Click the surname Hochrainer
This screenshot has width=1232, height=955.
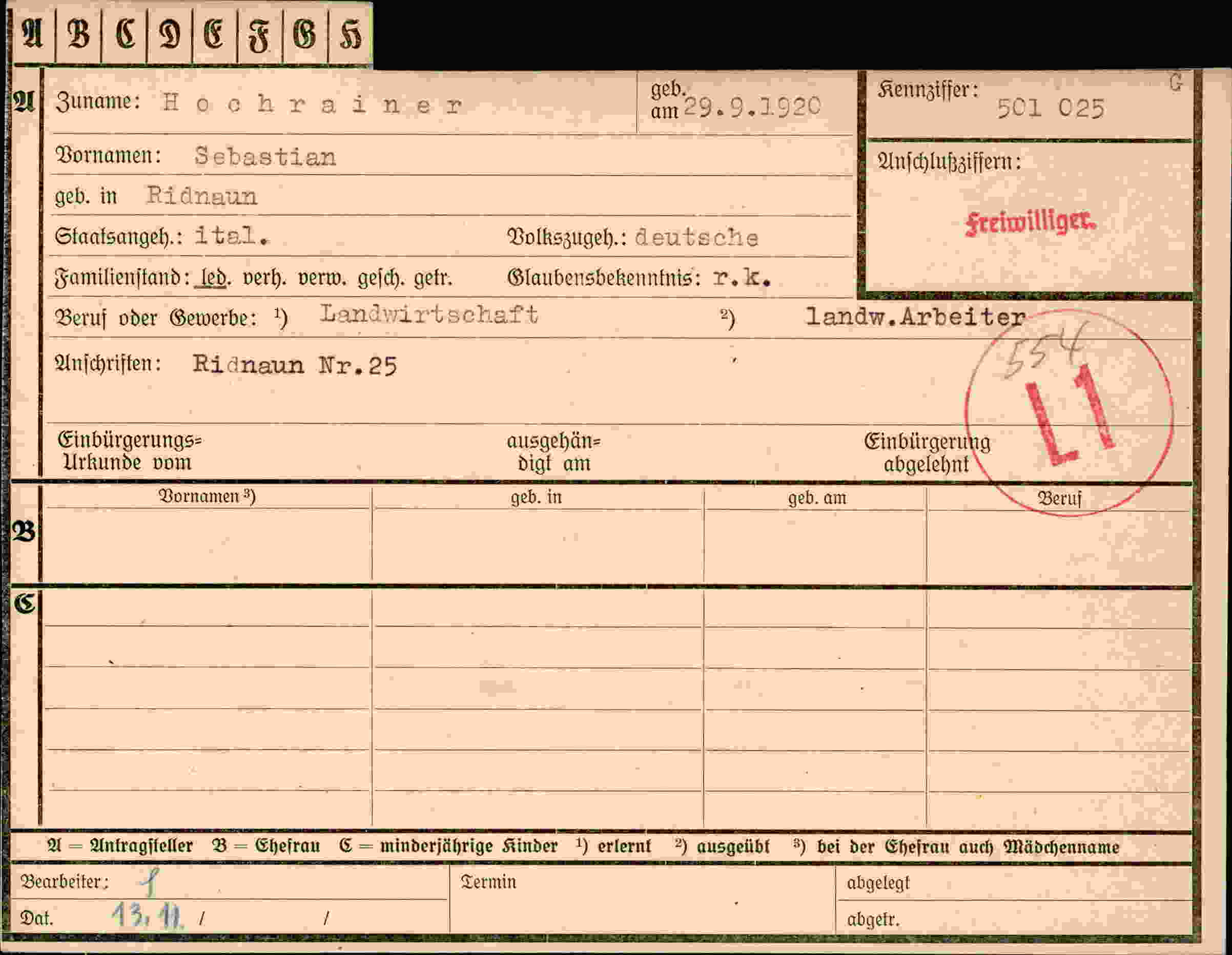313,105
